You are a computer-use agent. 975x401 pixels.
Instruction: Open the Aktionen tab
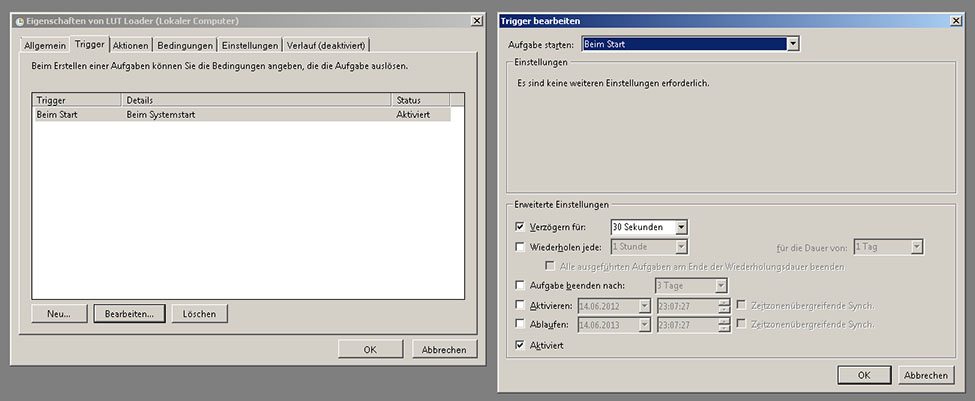[130, 45]
